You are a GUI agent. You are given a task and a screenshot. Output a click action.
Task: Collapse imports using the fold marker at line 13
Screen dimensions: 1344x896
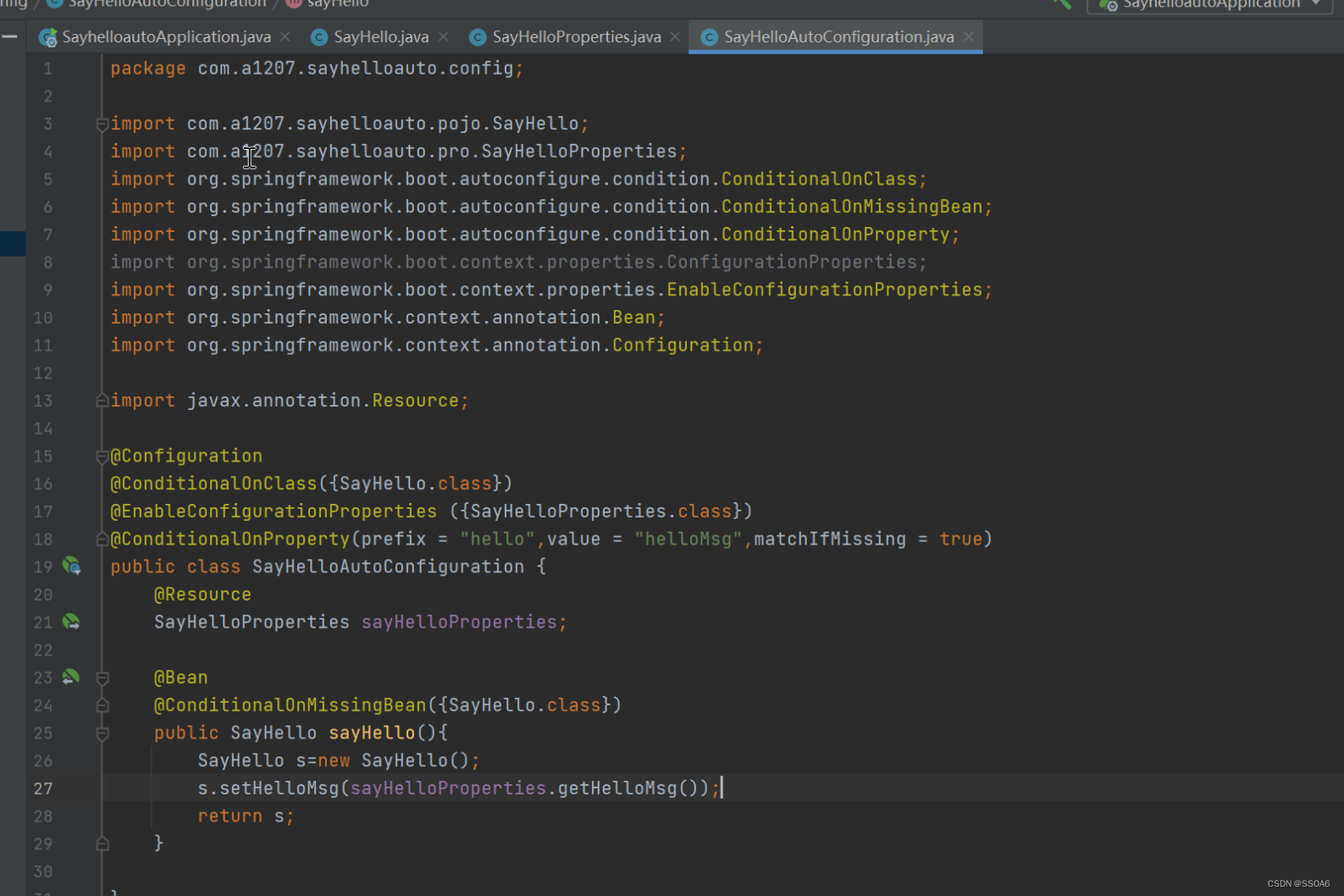point(102,401)
